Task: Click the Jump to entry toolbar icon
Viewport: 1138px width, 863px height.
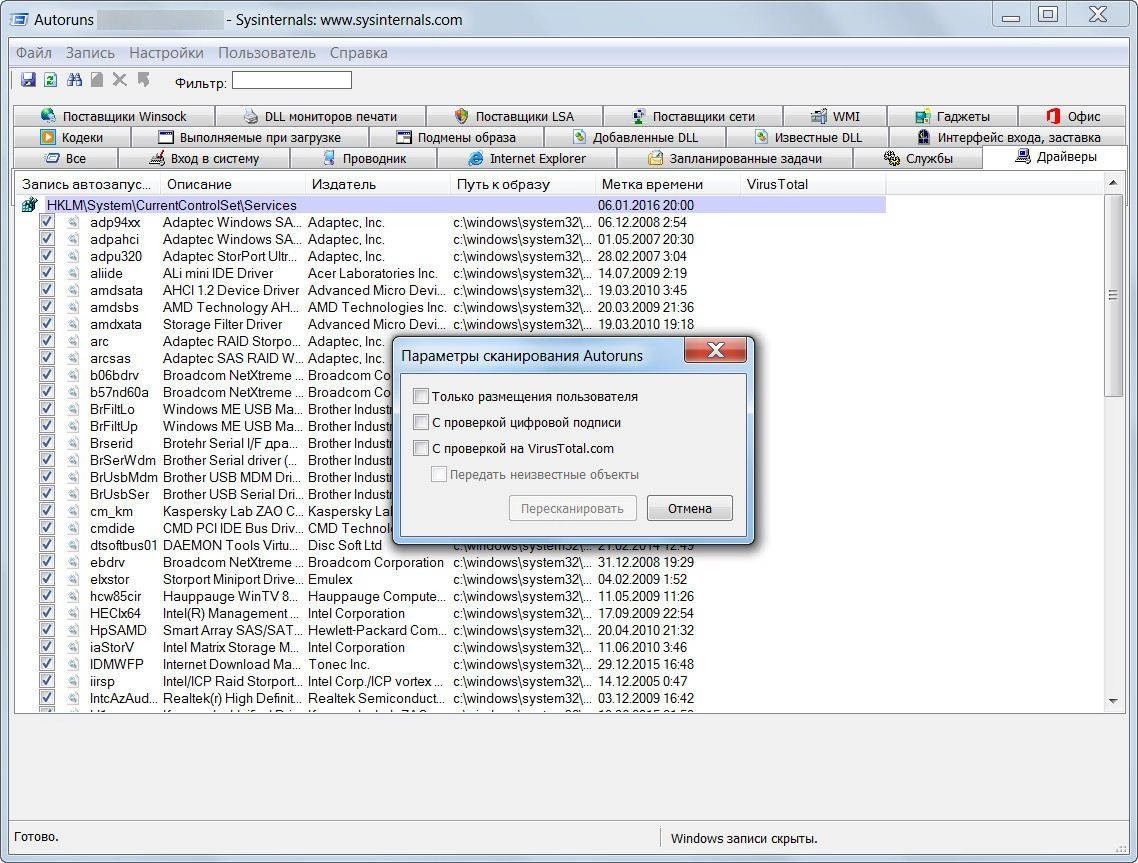Action: click(143, 80)
